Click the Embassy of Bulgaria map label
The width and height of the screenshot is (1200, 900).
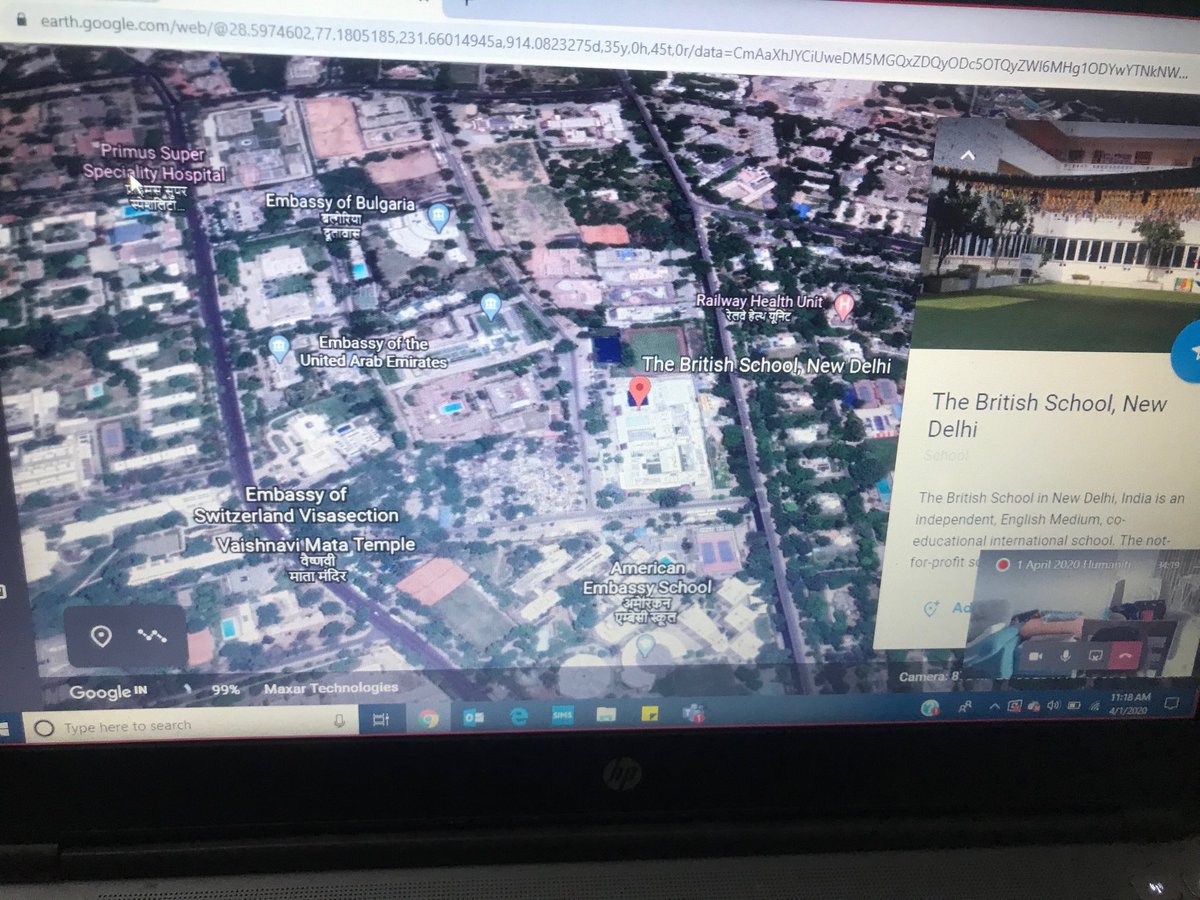pyautogui.click(x=339, y=202)
